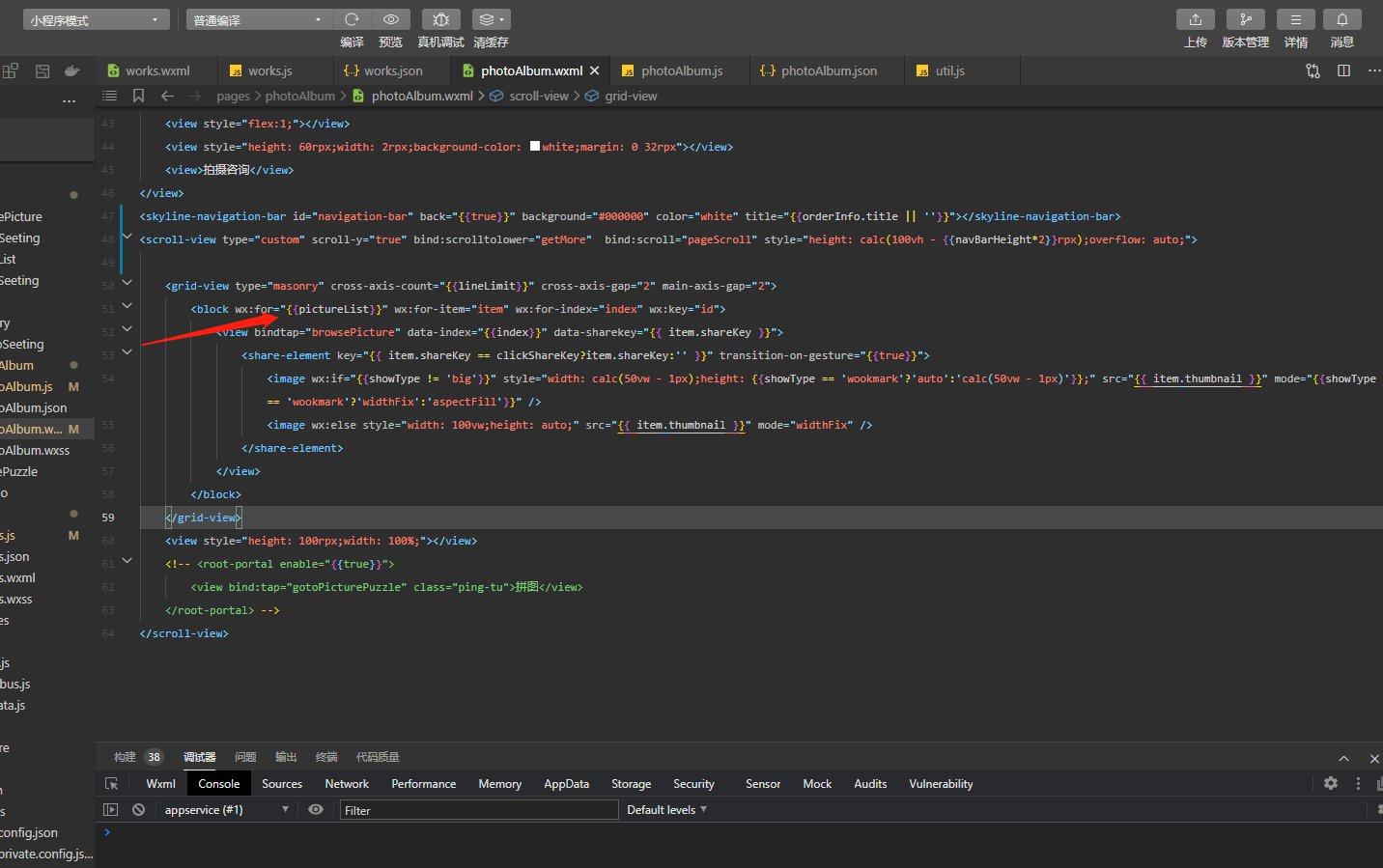Click the white color swatch on line 44
Viewport: 1383px width, 868px height.
[x=535, y=146]
